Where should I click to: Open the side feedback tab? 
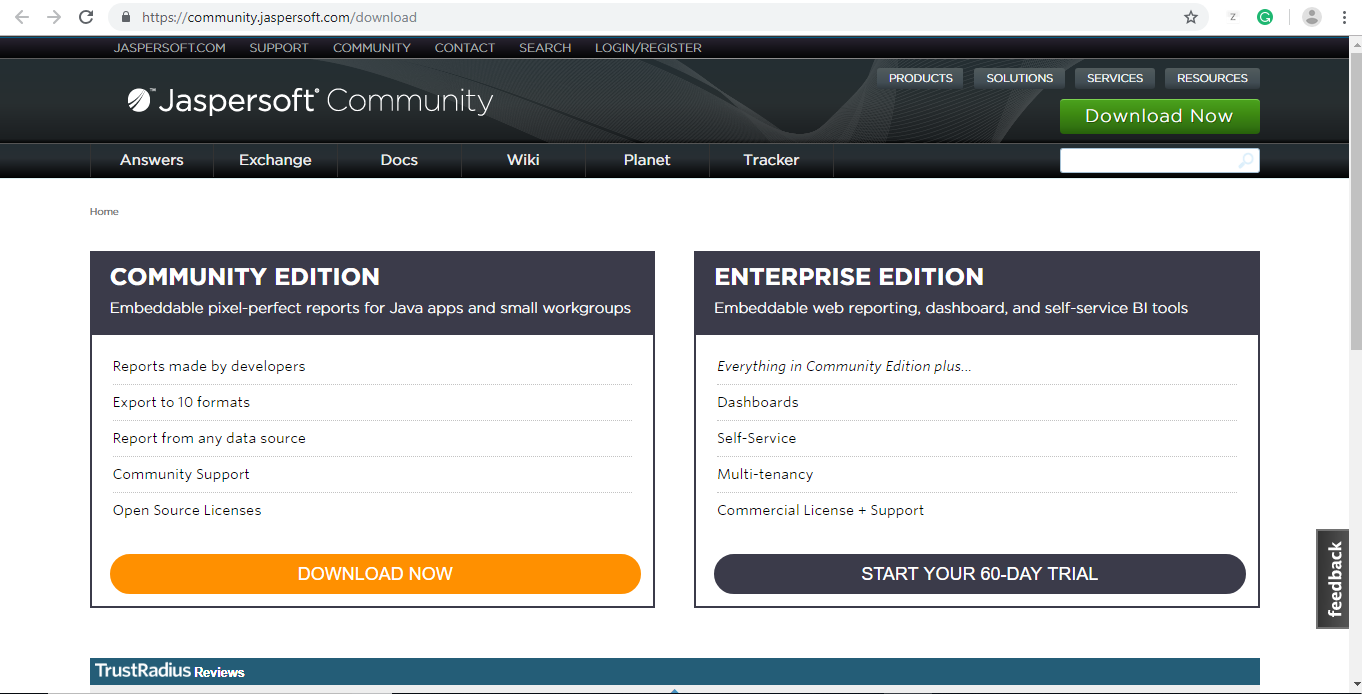(1334, 579)
